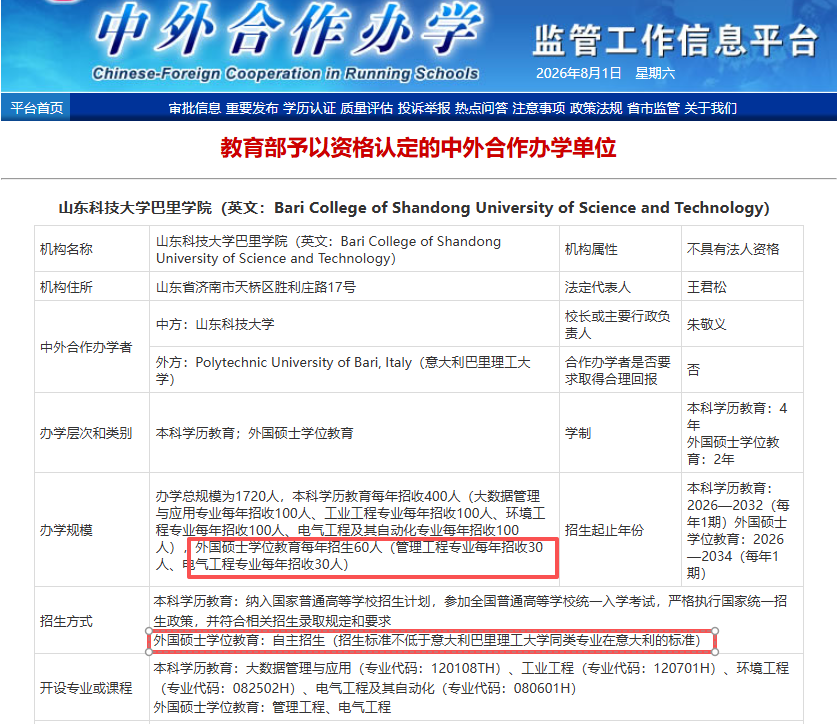Image resolution: width=838 pixels, height=724 pixels.
Task: Click the 法定代表人 label cell
Action: [620, 286]
